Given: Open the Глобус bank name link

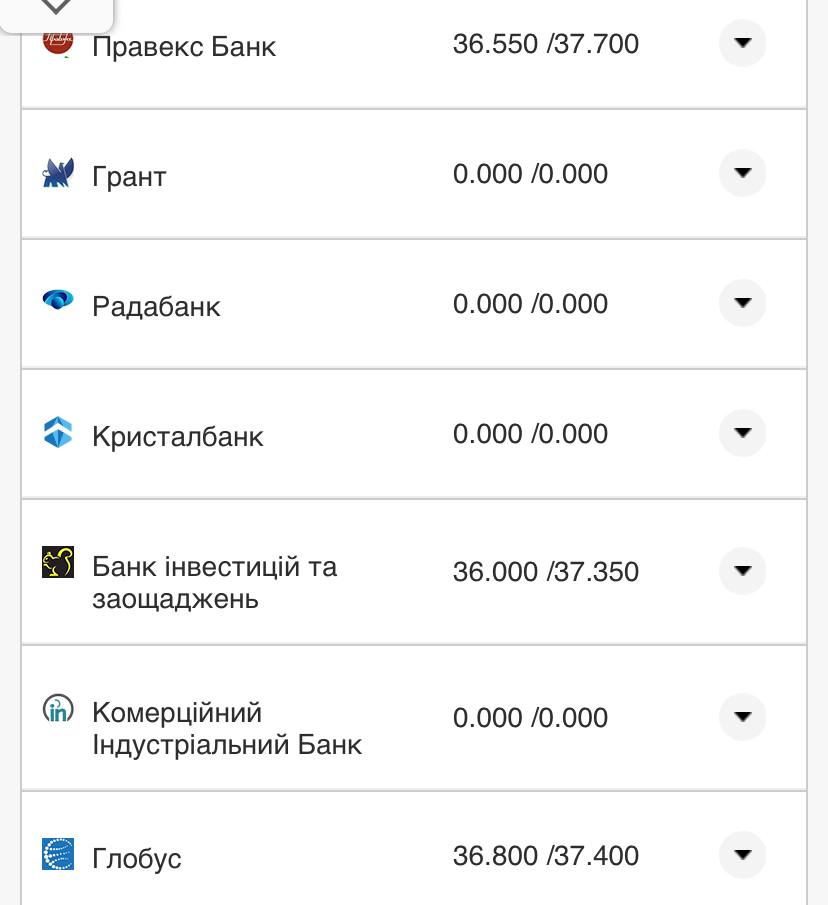Looking at the screenshot, I should pyautogui.click(x=137, y=859).
